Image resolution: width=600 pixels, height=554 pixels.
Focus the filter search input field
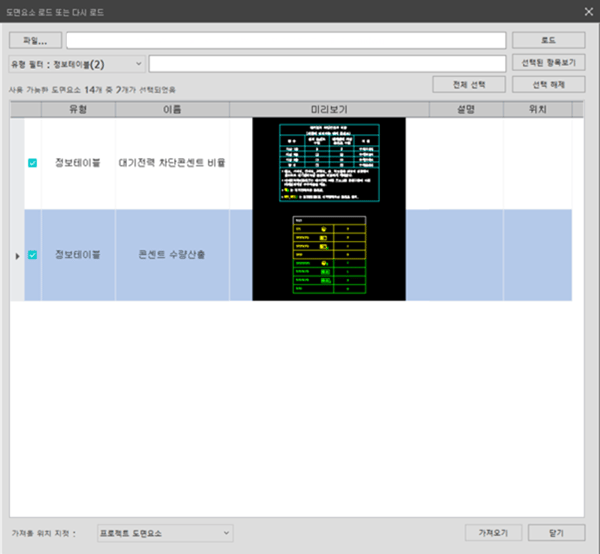pos(328,64)
